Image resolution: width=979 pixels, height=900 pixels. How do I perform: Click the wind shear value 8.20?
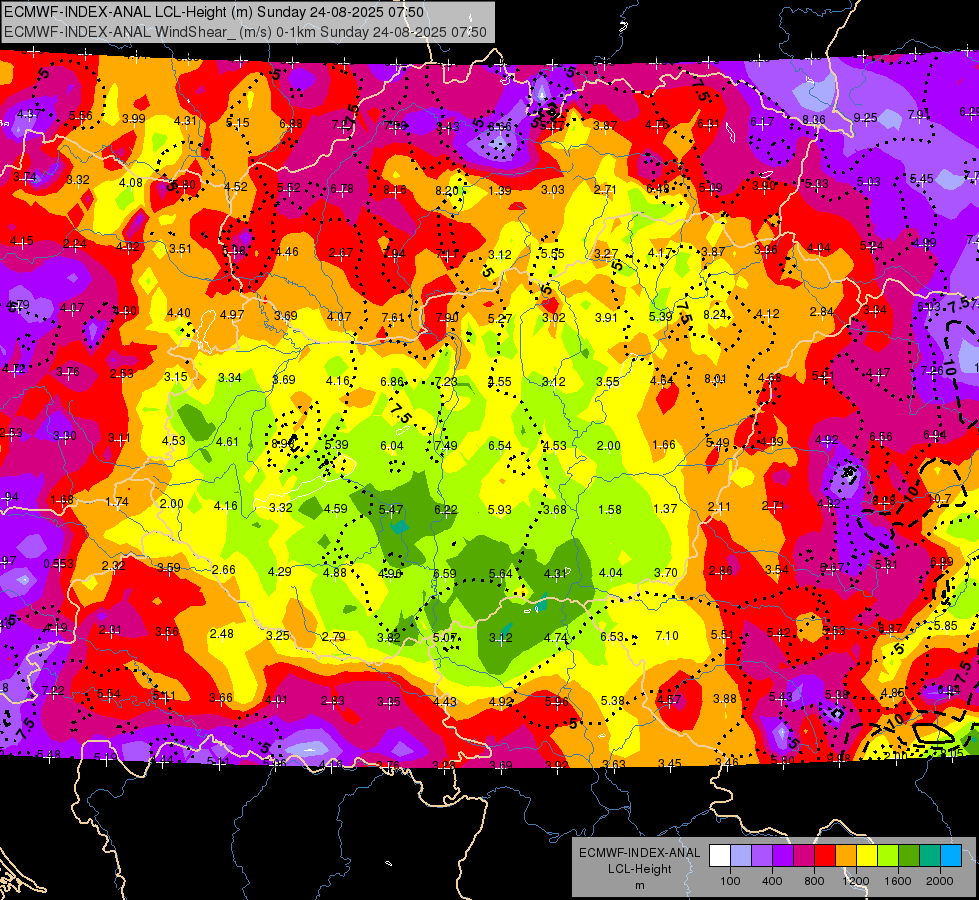447,190
